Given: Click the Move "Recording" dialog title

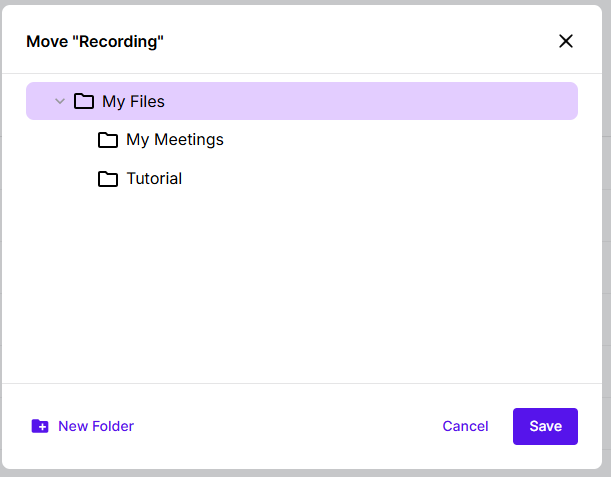Looking at the screenshot, I should (x=95, y=41).
